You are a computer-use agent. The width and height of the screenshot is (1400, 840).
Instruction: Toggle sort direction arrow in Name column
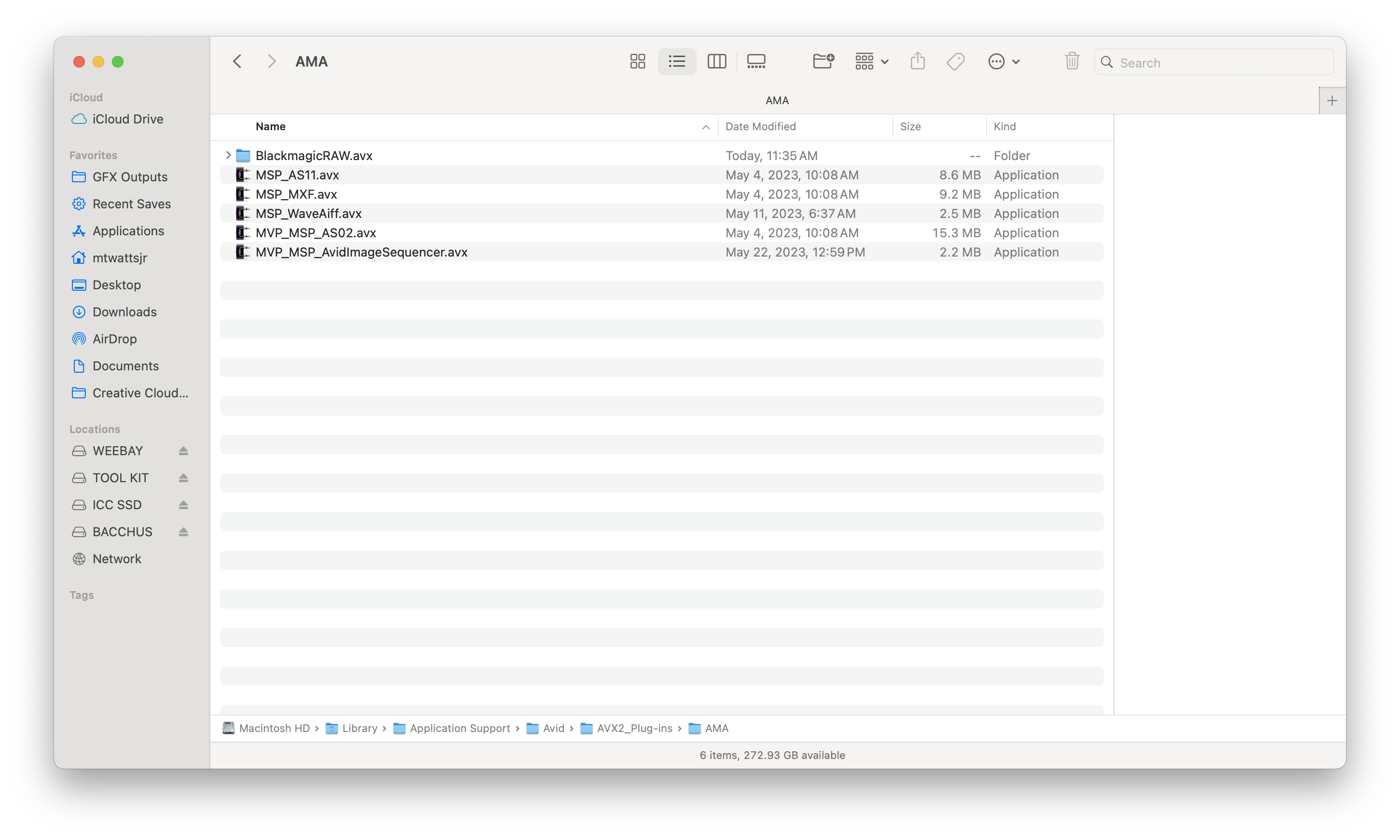[705, 127]
